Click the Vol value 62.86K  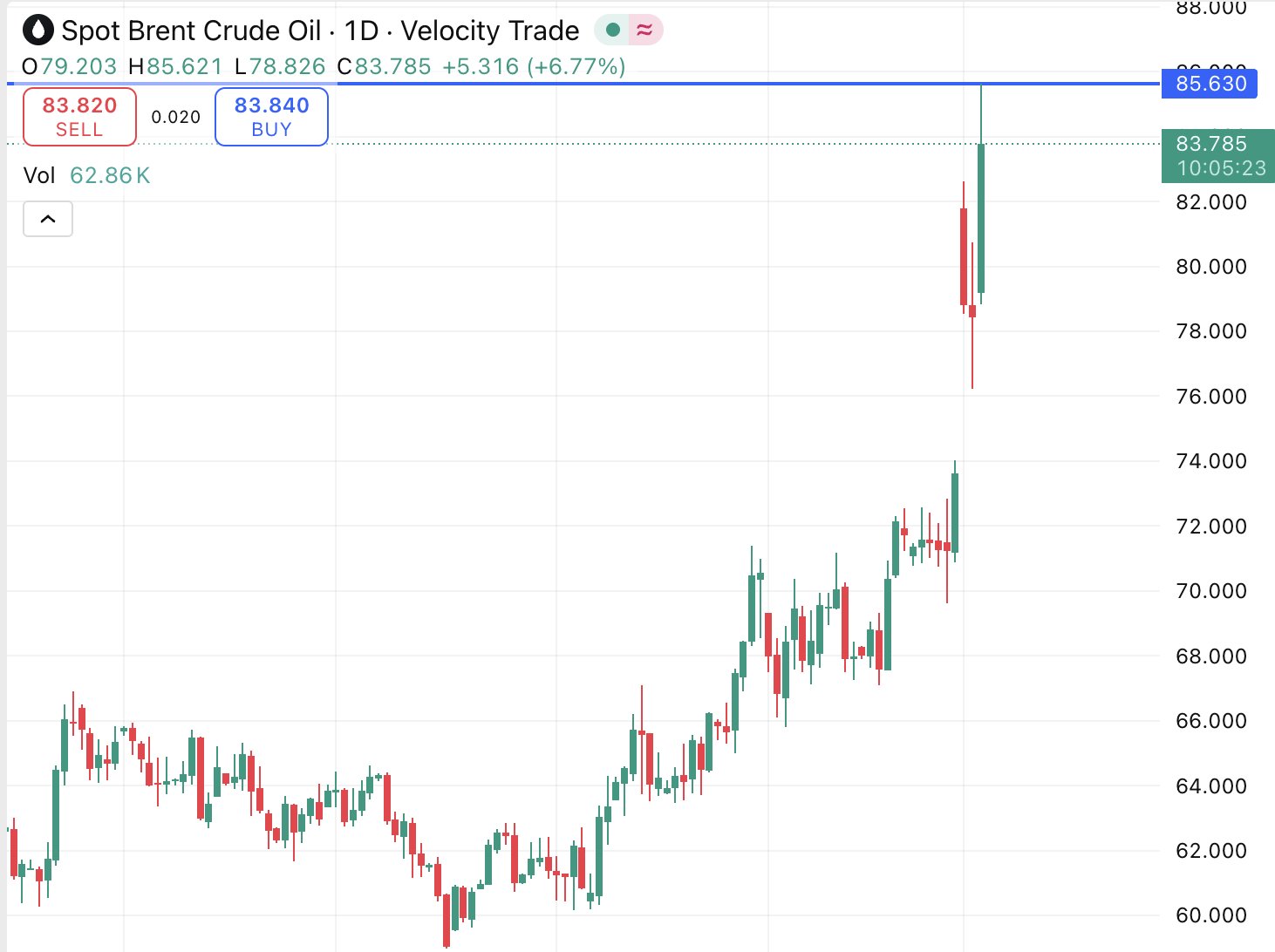pyautogui.click(x=110, y=176)
